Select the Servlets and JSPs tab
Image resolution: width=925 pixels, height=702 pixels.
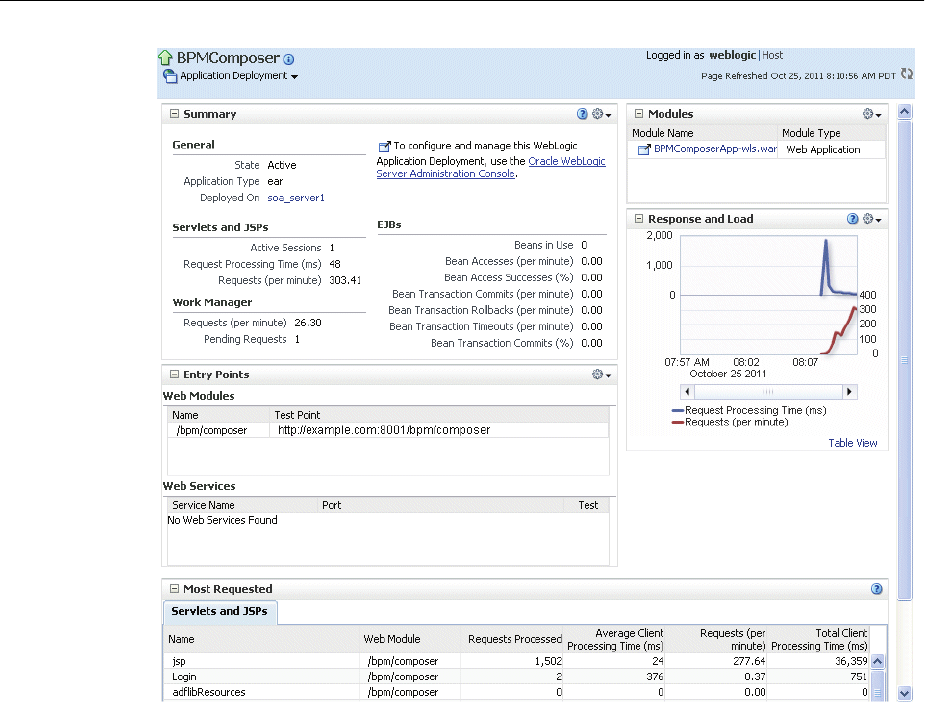pos(219,611)
